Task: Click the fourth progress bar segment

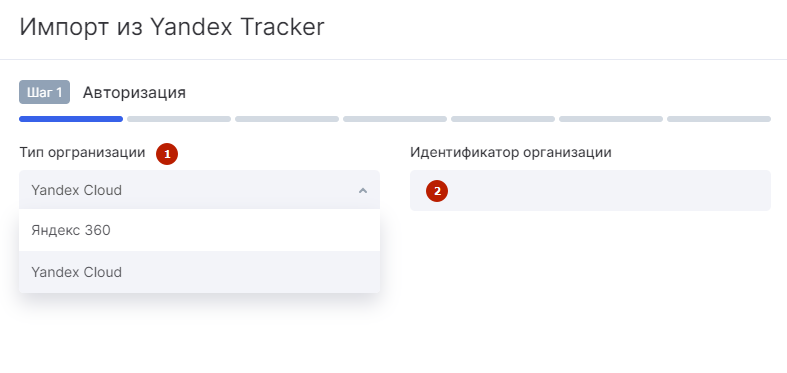Action: (x=395, y=119)
